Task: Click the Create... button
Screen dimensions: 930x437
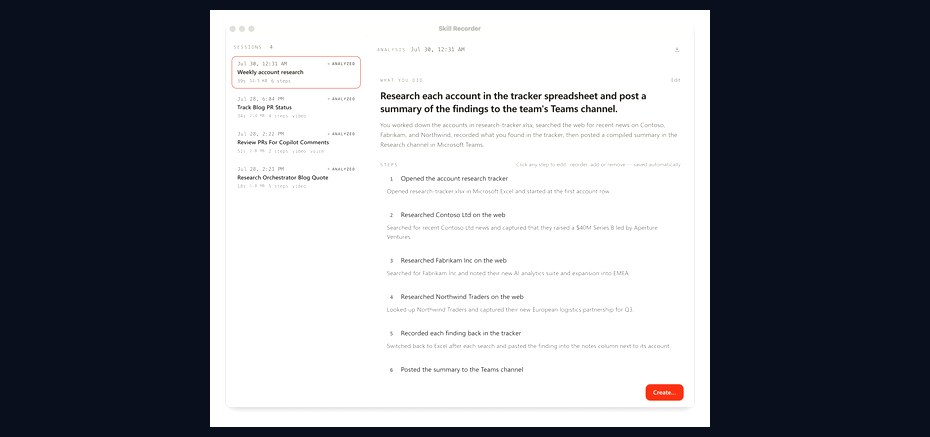Action: click(x=664, y=393)
